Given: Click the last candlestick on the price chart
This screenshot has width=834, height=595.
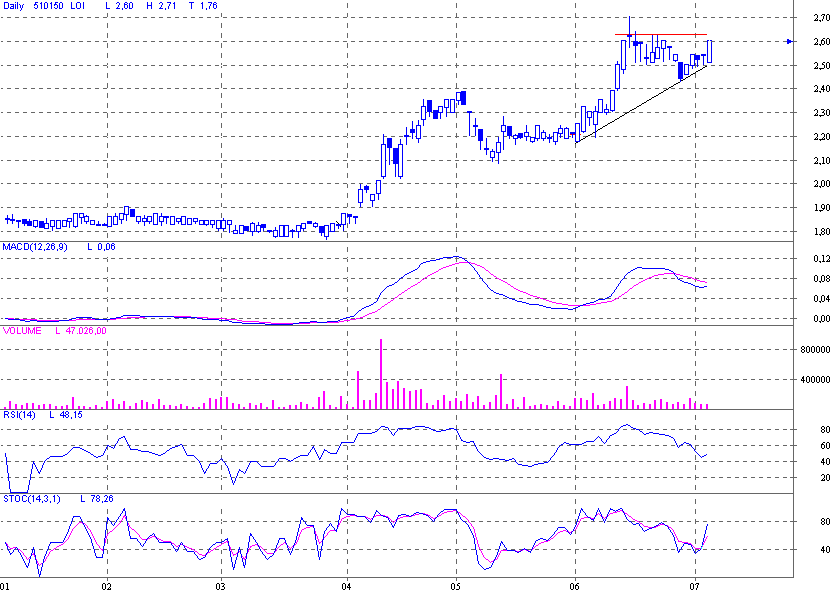Looking at the screenshot, I should (709, 52).
